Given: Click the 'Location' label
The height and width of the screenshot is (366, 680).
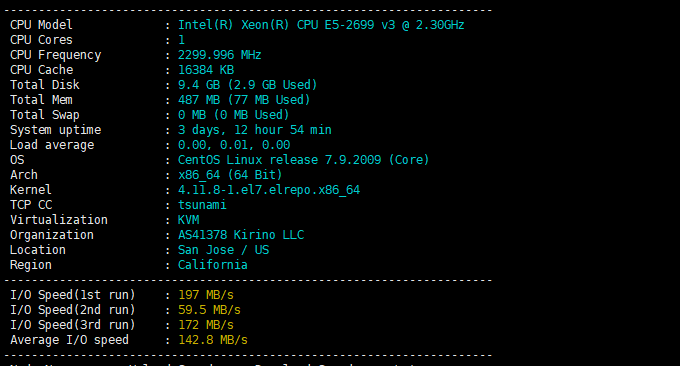Looking at the screenshot, I should coord(38,250).
